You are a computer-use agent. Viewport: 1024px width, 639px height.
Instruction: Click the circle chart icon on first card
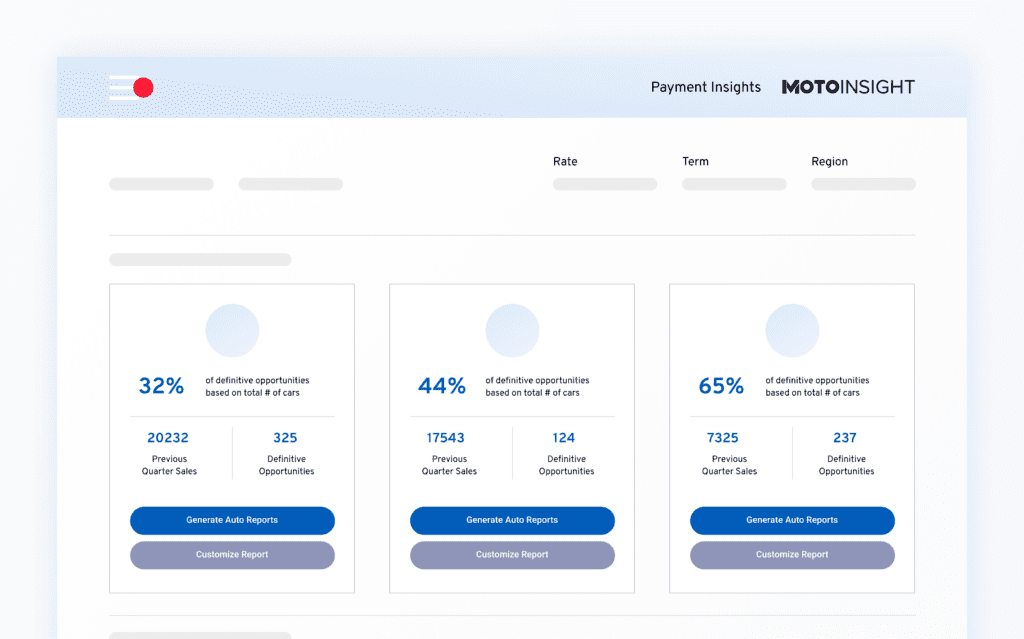[x=232, y=330]
